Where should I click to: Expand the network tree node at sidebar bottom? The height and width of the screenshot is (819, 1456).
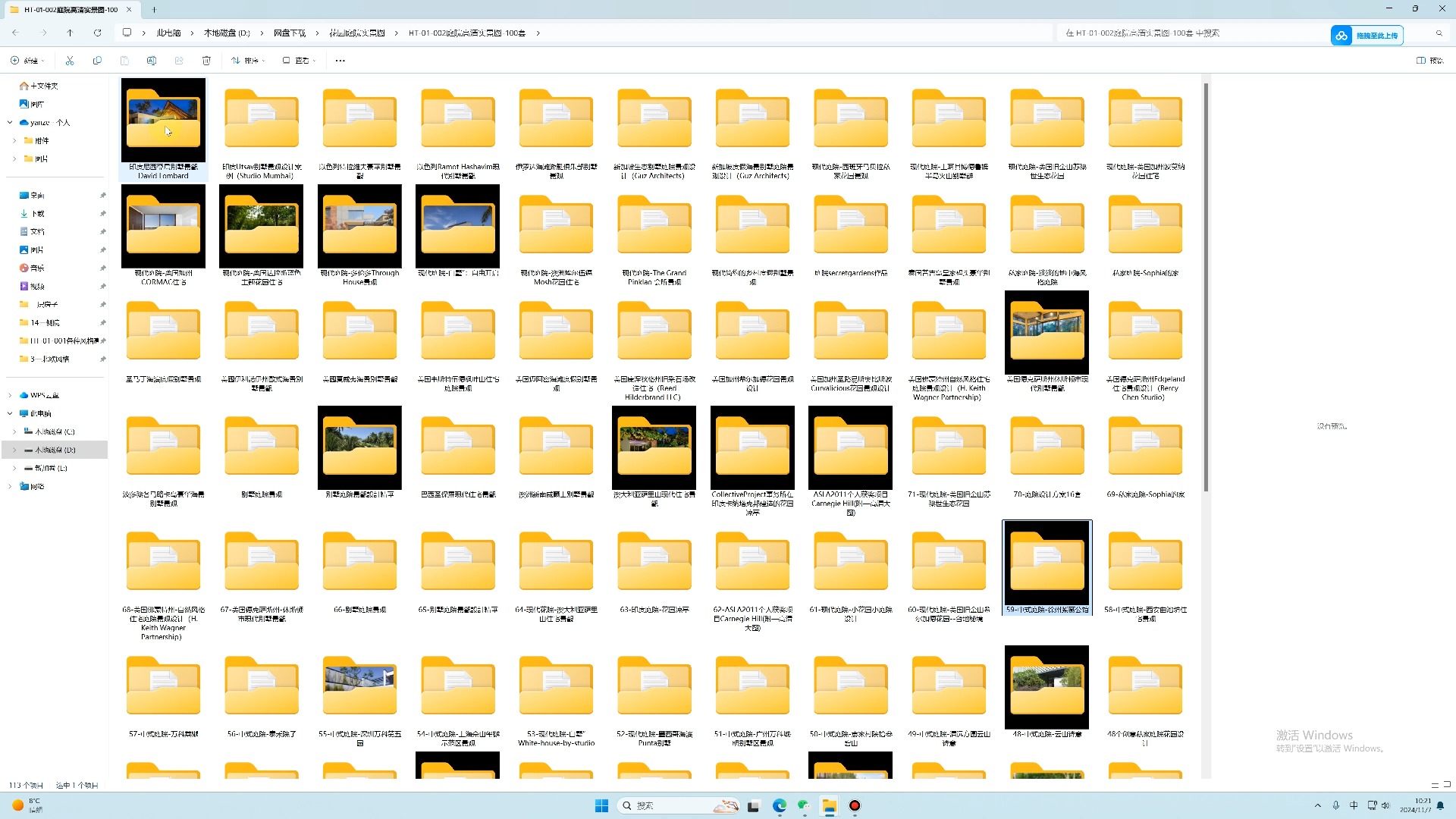[x=10, y=486]
